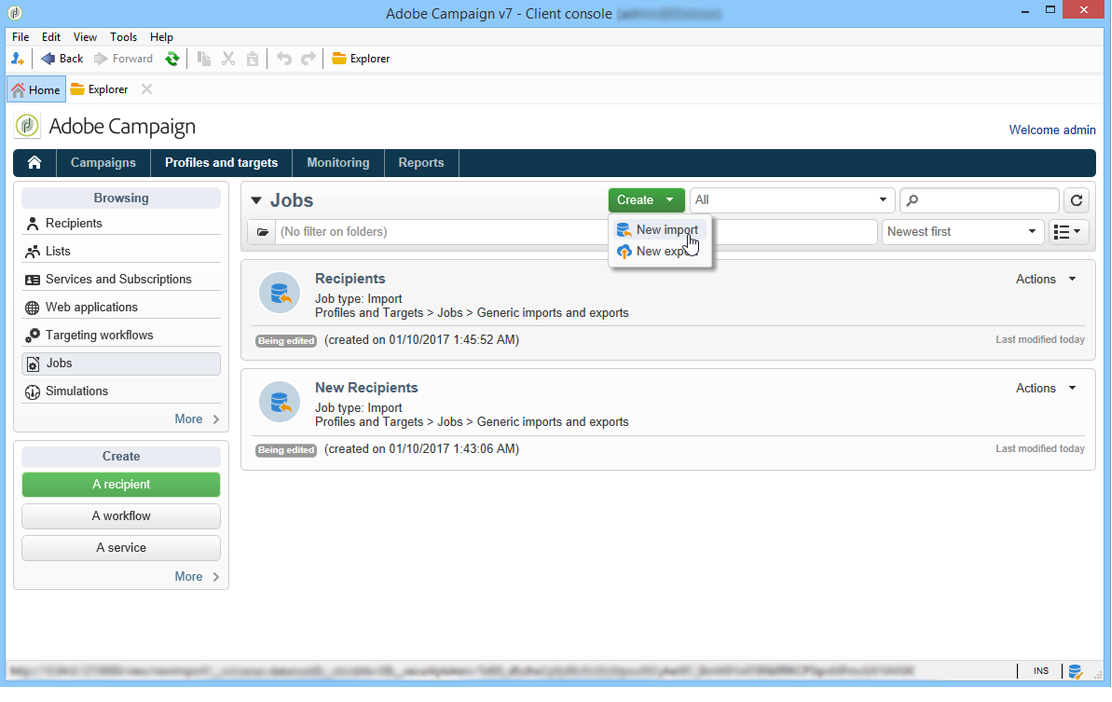Switch to the Home tab
Image resolution: width=1112 pixels, height=702 pixels.
click(36, 89)
